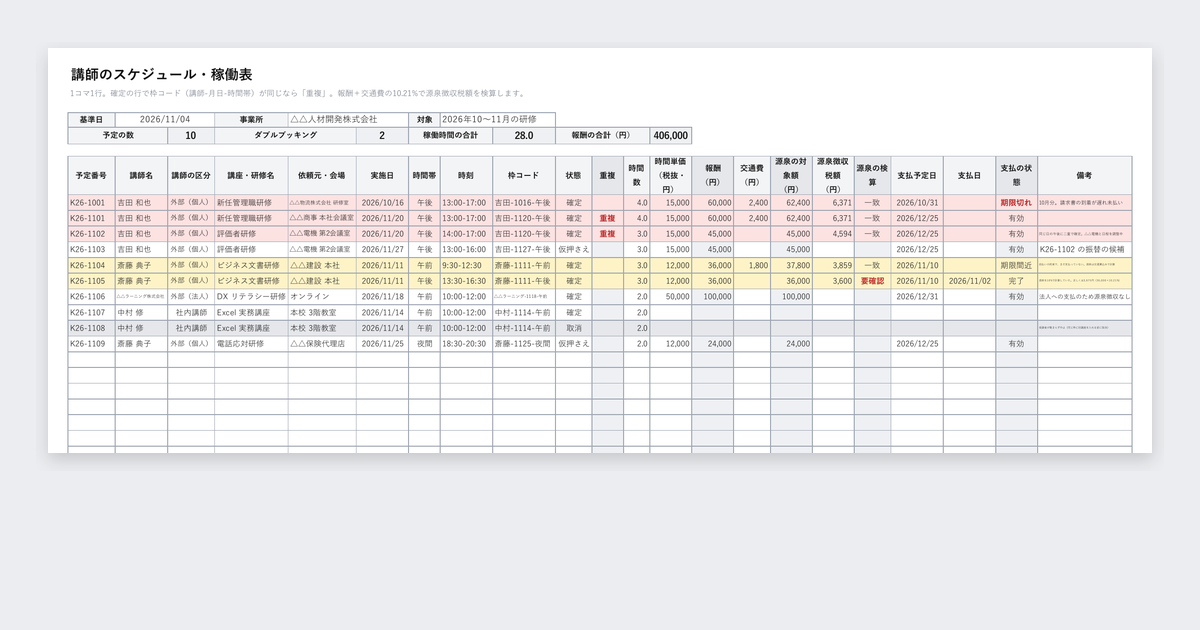Click the 期限間近 payment status cell
Image resolution: width=1200 pixels, height=630 pixels.
click(1016, 265)
